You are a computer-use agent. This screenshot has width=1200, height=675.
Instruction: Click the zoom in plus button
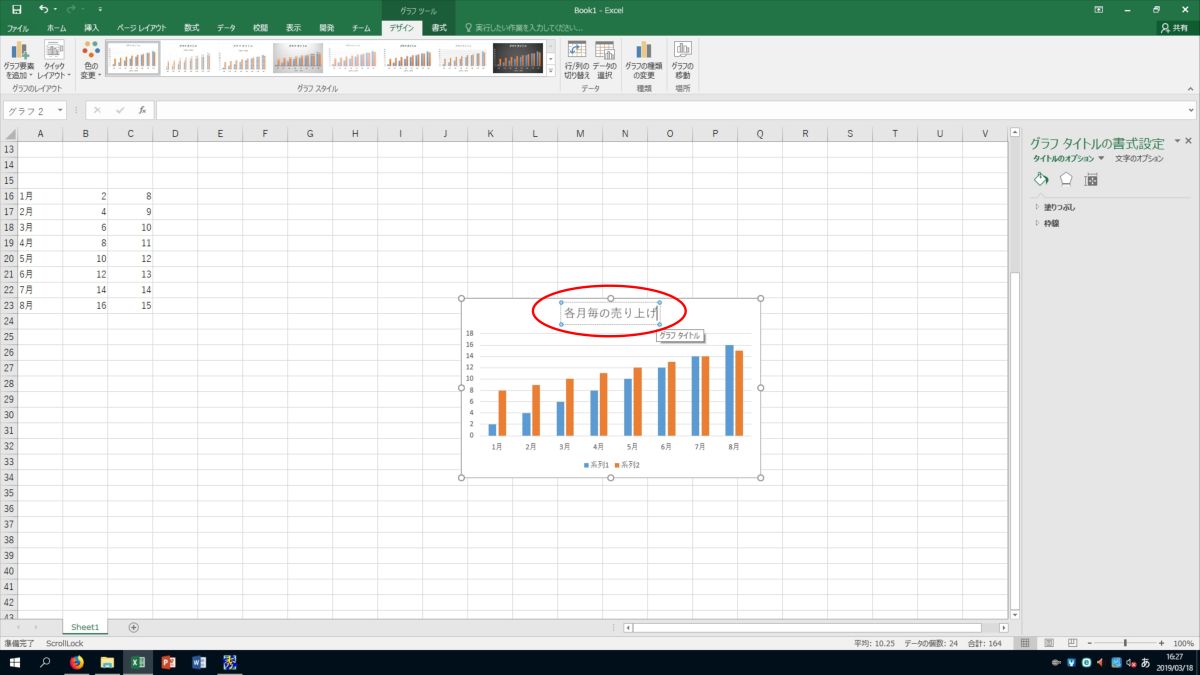(x=1162, y=643)
